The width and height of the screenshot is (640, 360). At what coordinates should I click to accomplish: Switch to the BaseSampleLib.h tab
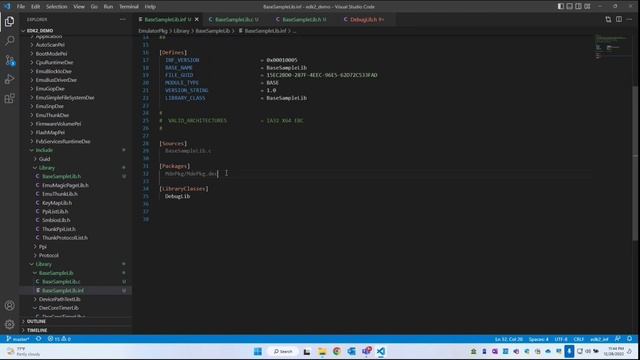click(302, 19)
